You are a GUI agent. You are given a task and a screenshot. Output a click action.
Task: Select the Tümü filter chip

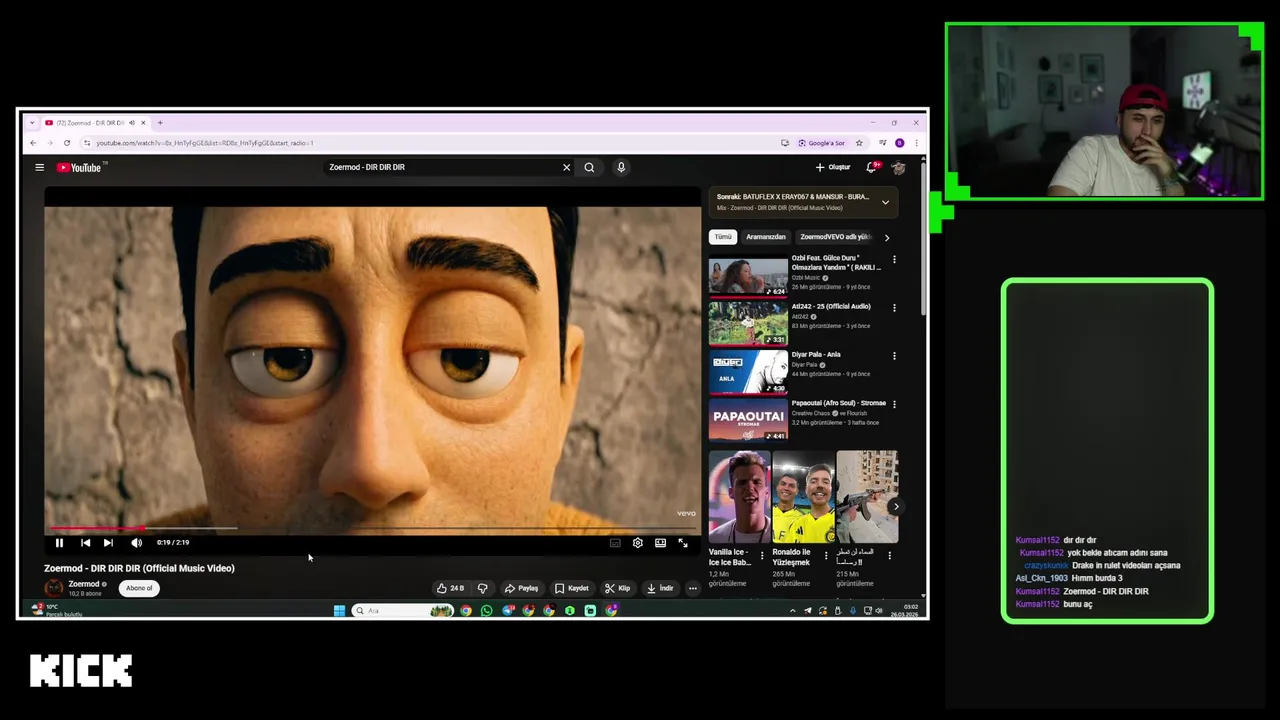click(x=723, y=237)
